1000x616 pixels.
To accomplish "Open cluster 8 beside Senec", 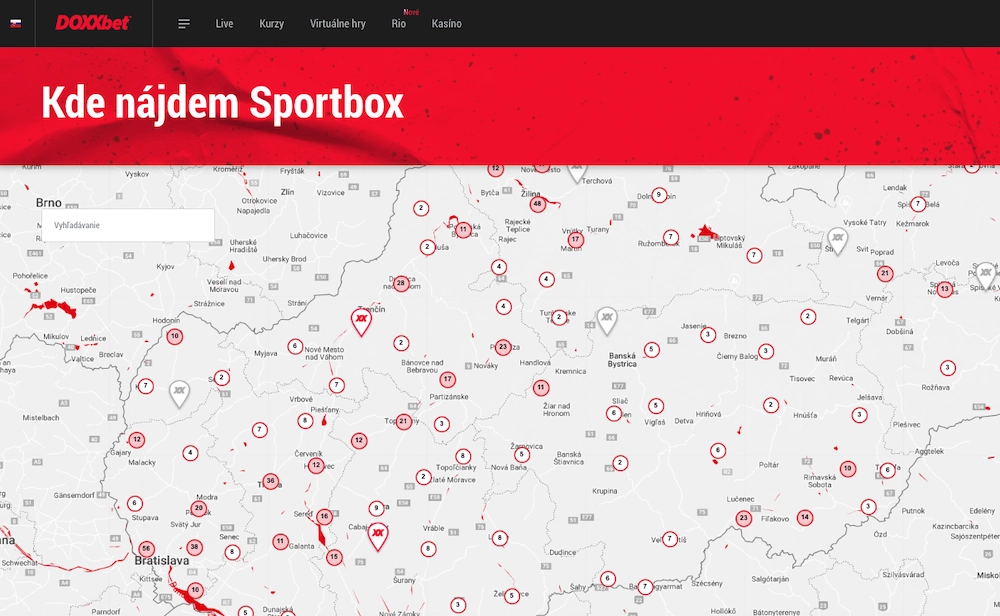I will coord(233,552).
